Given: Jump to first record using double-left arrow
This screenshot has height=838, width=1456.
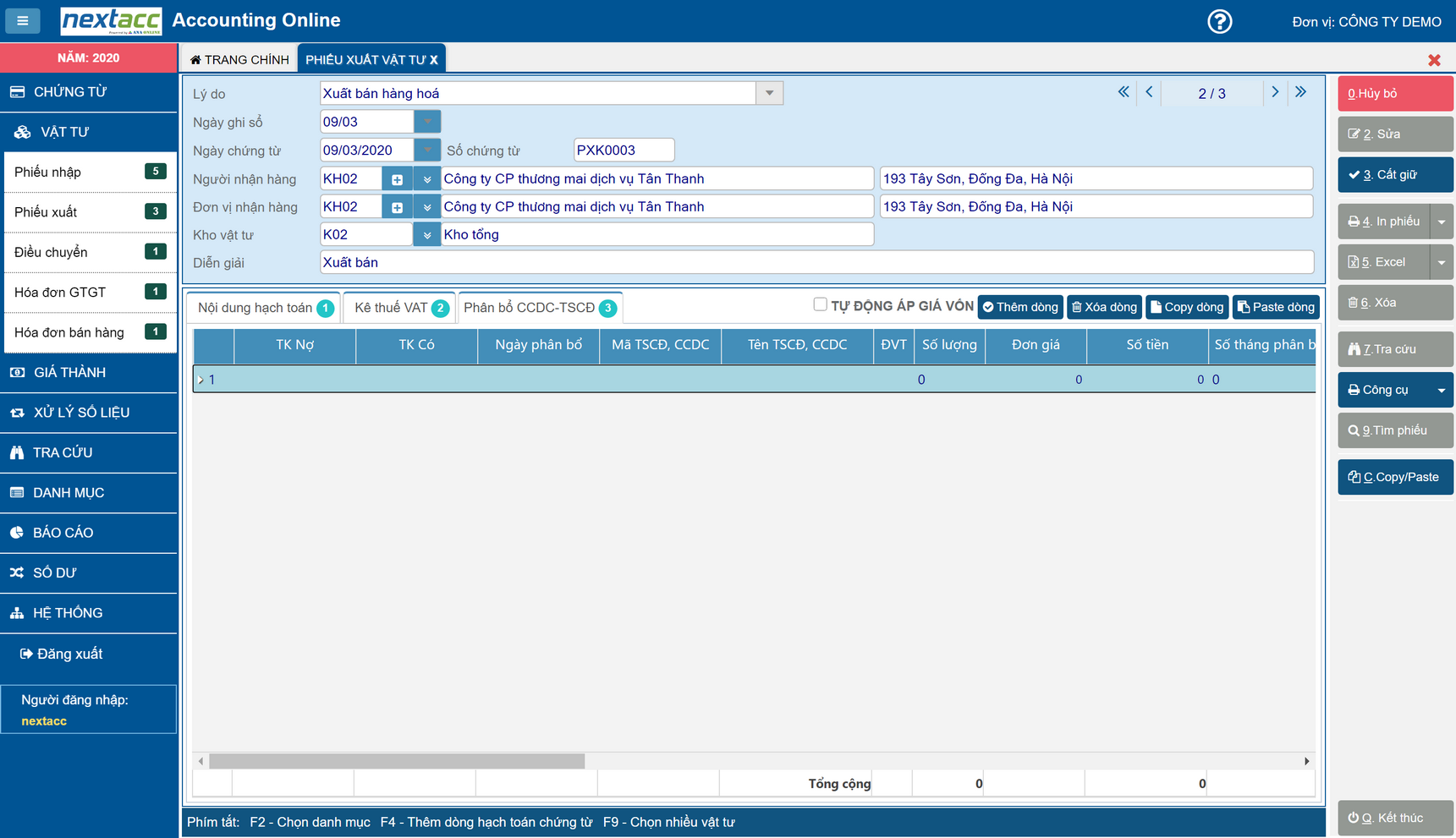Looking at the screenshot, I should pyautogui.click(x=1123, y=92).
